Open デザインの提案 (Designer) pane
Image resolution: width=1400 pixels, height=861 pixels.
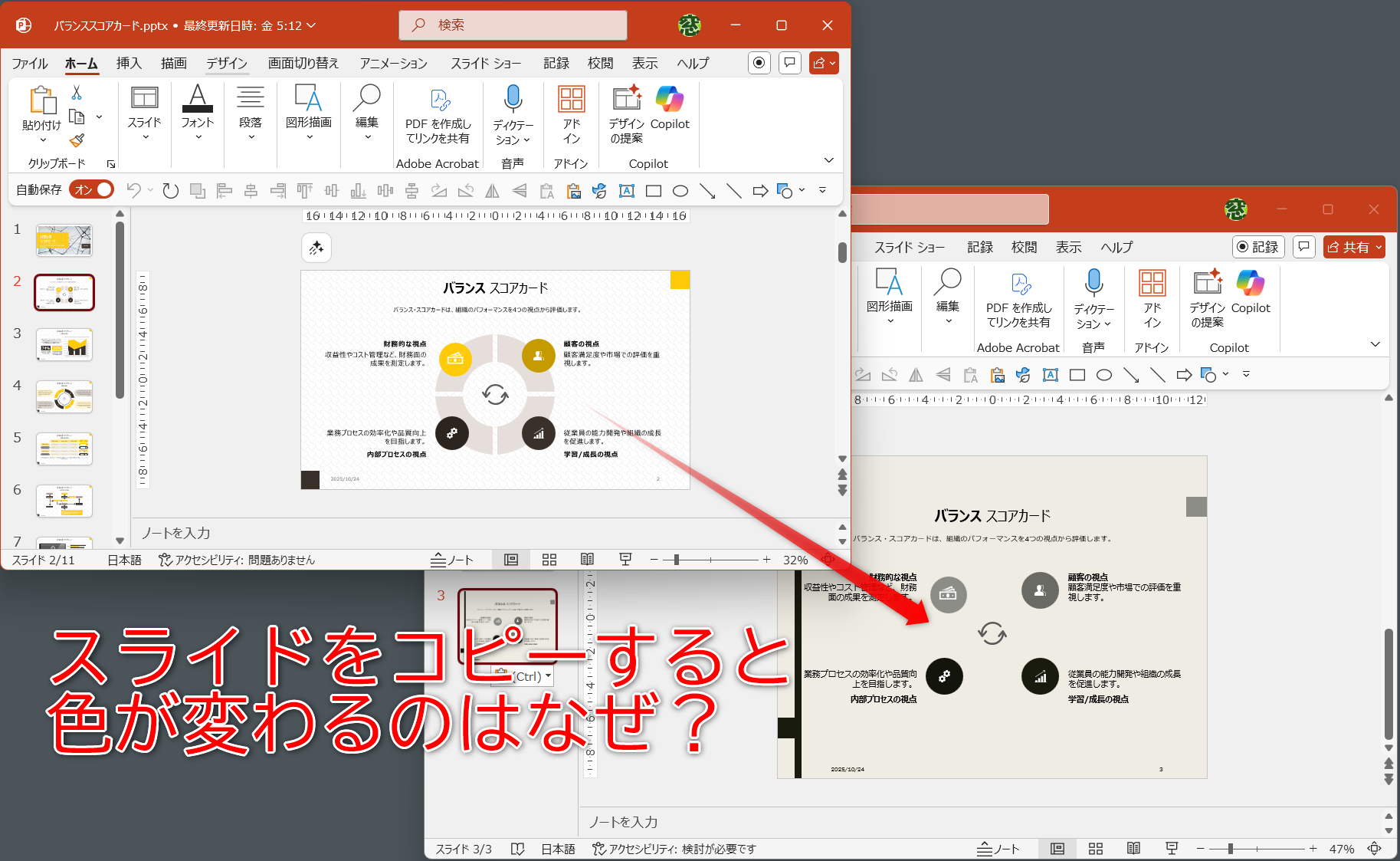click(x=625, y=113)
